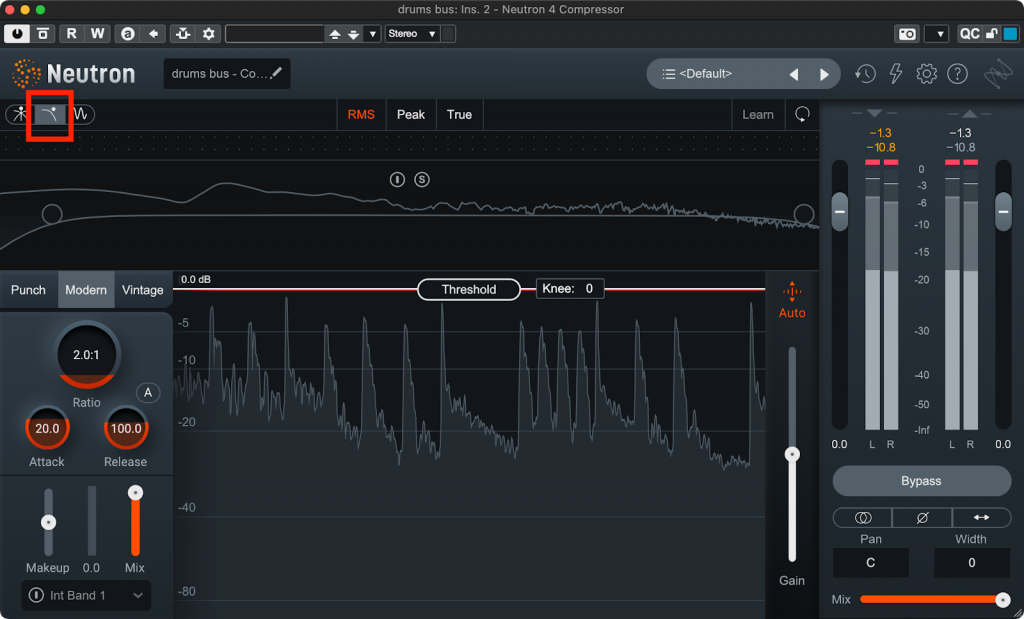Screen dimensions: 1024x619
Task: Click the reset circular arrow icon
Action: pyautogui.click(x=802, y=114)
